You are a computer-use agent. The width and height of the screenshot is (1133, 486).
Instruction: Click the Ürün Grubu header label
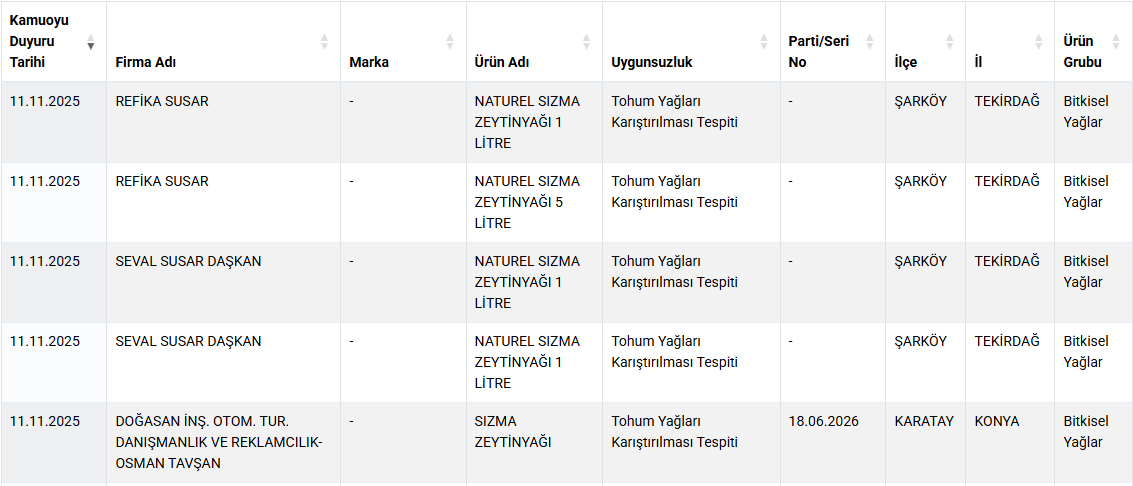pyautogui.click(x=1082, y=51)
